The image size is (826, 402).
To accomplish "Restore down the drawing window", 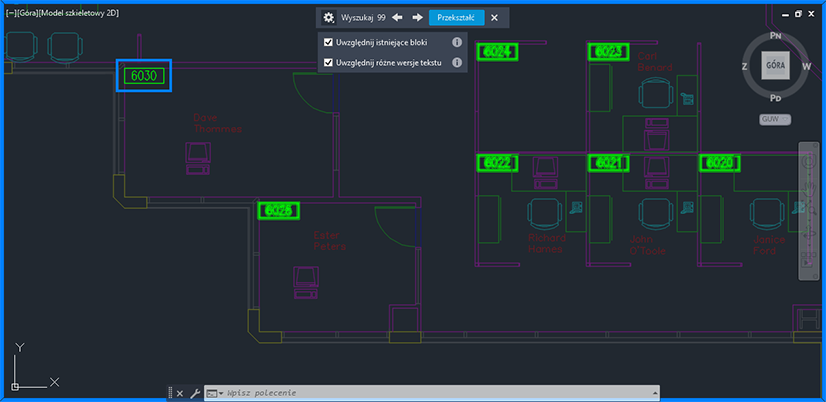I will click(799, 14).
